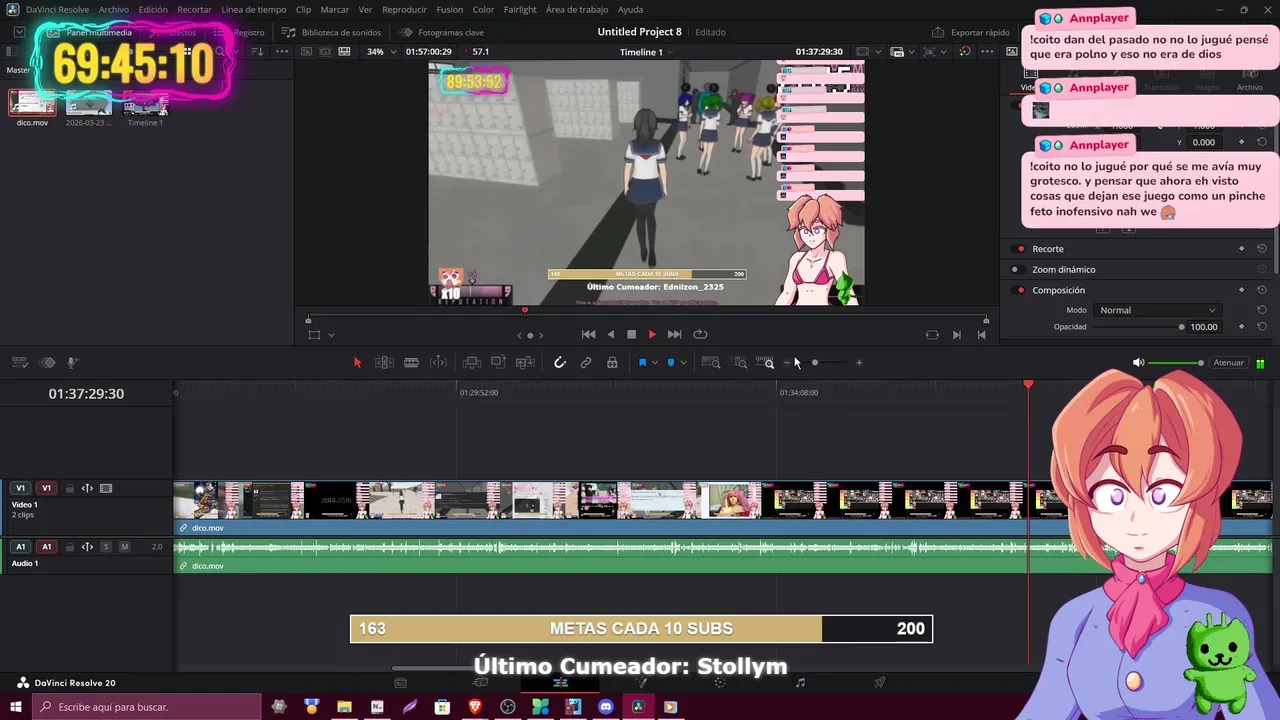Adjust the green volume slider
Image resolution: width=1280 pixels, height=720 pixels.
tap(1176, 363)
